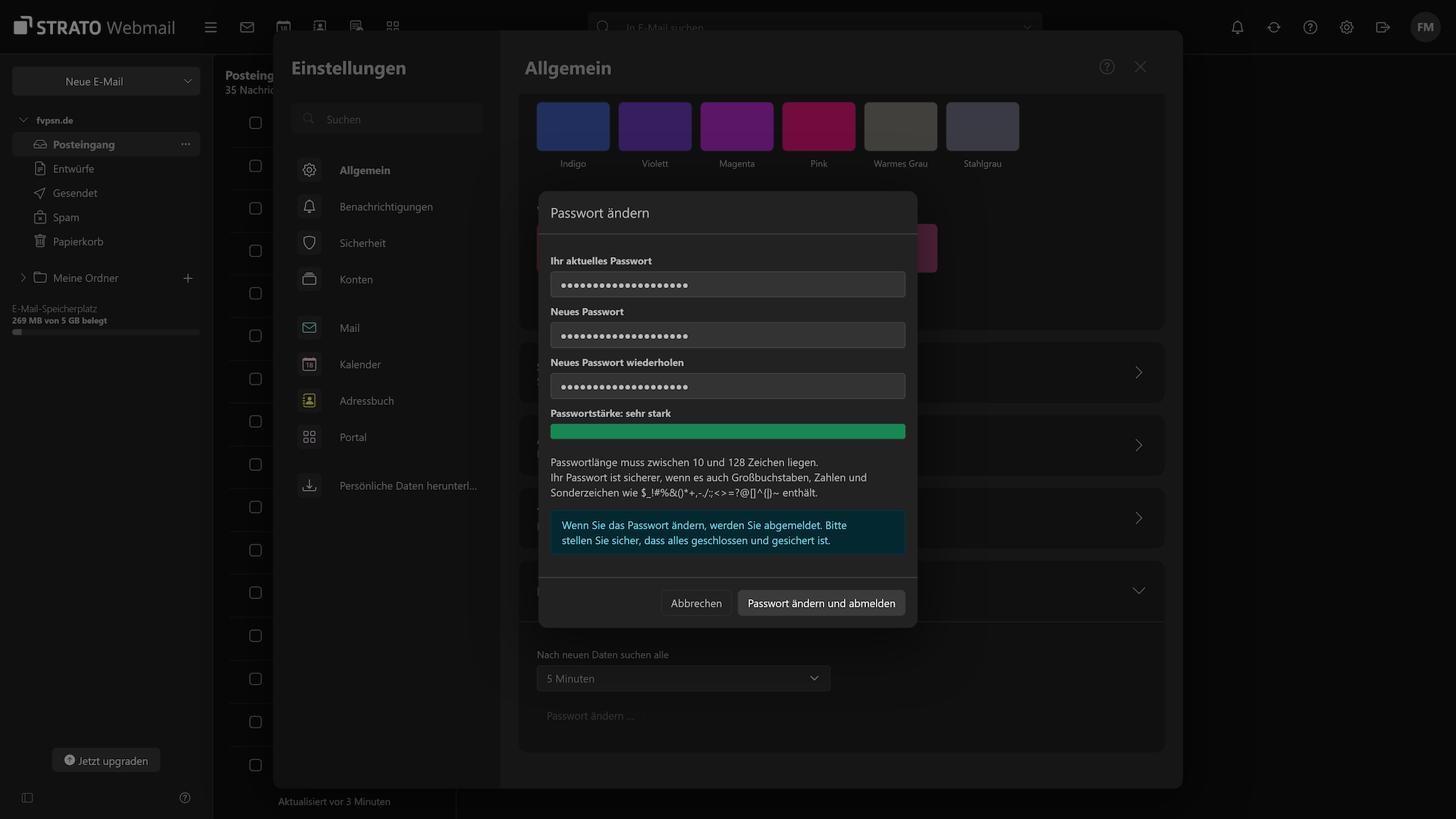Select Konten in settings navigation
Image resolution: width=1456 pixels, height=819 pixels.
356,280
